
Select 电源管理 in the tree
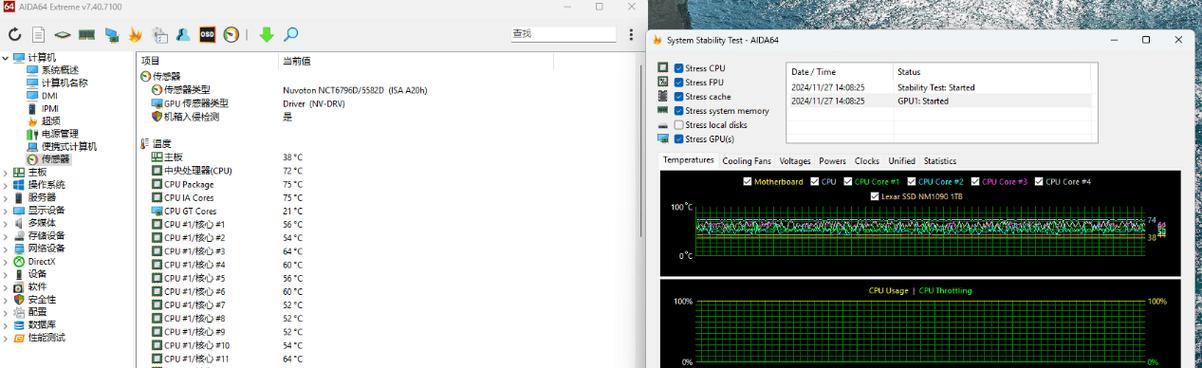pyautogui.click(x=59, y=134)
